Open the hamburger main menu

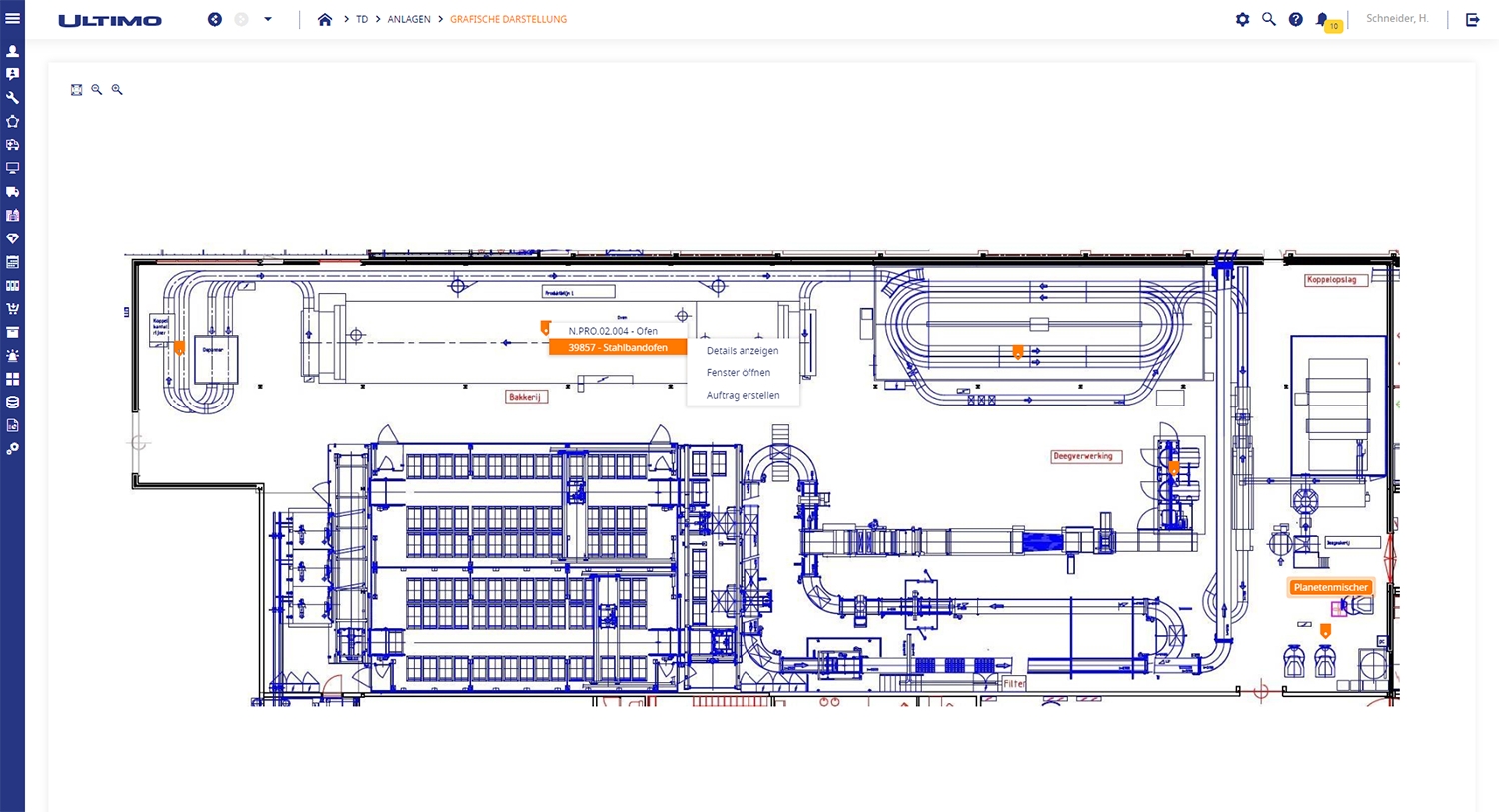12,19
